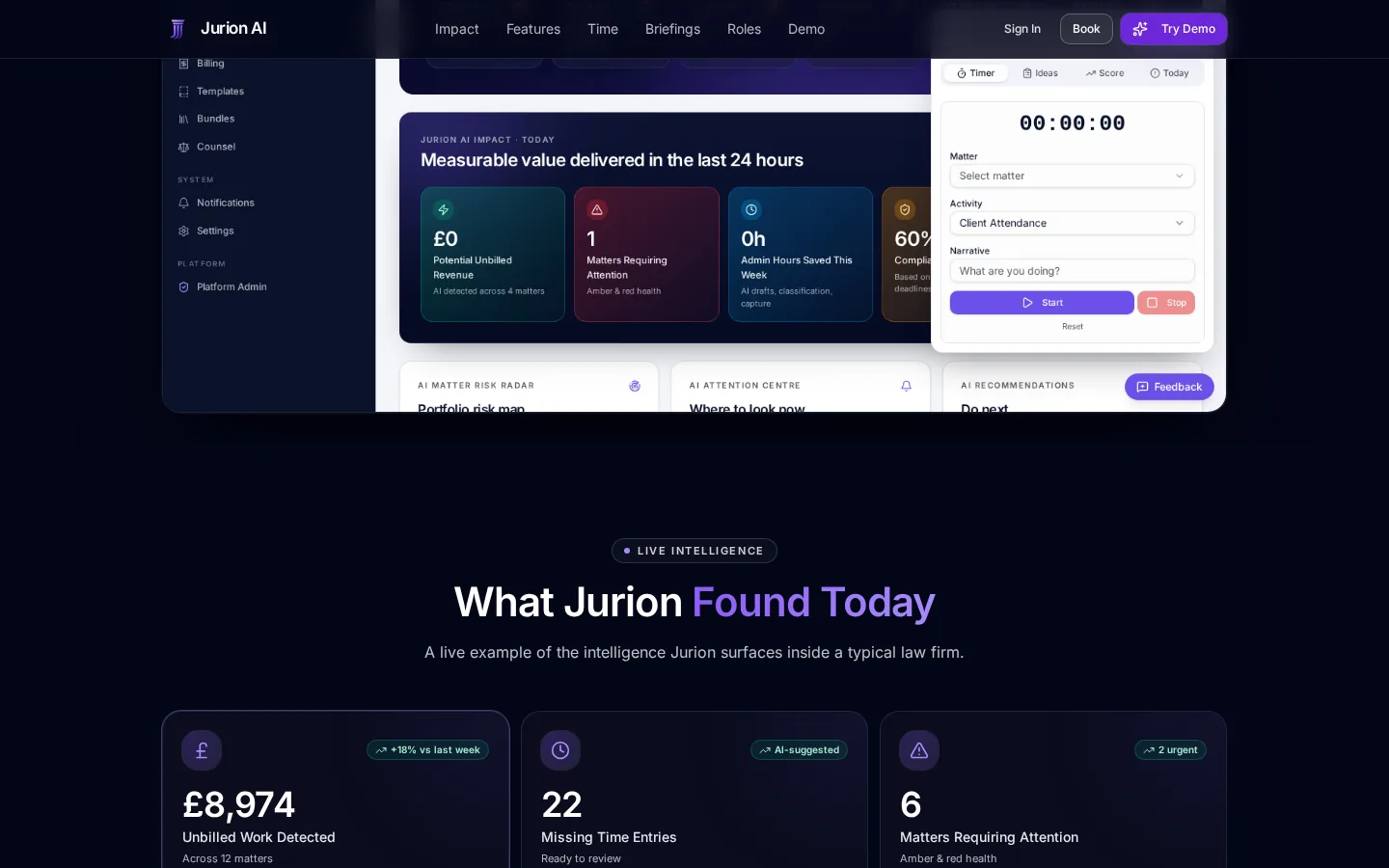Click the shield icon on the 60% compliance card
The width and height of the screenshot is (1389, 868).
[x=905, y=209]
